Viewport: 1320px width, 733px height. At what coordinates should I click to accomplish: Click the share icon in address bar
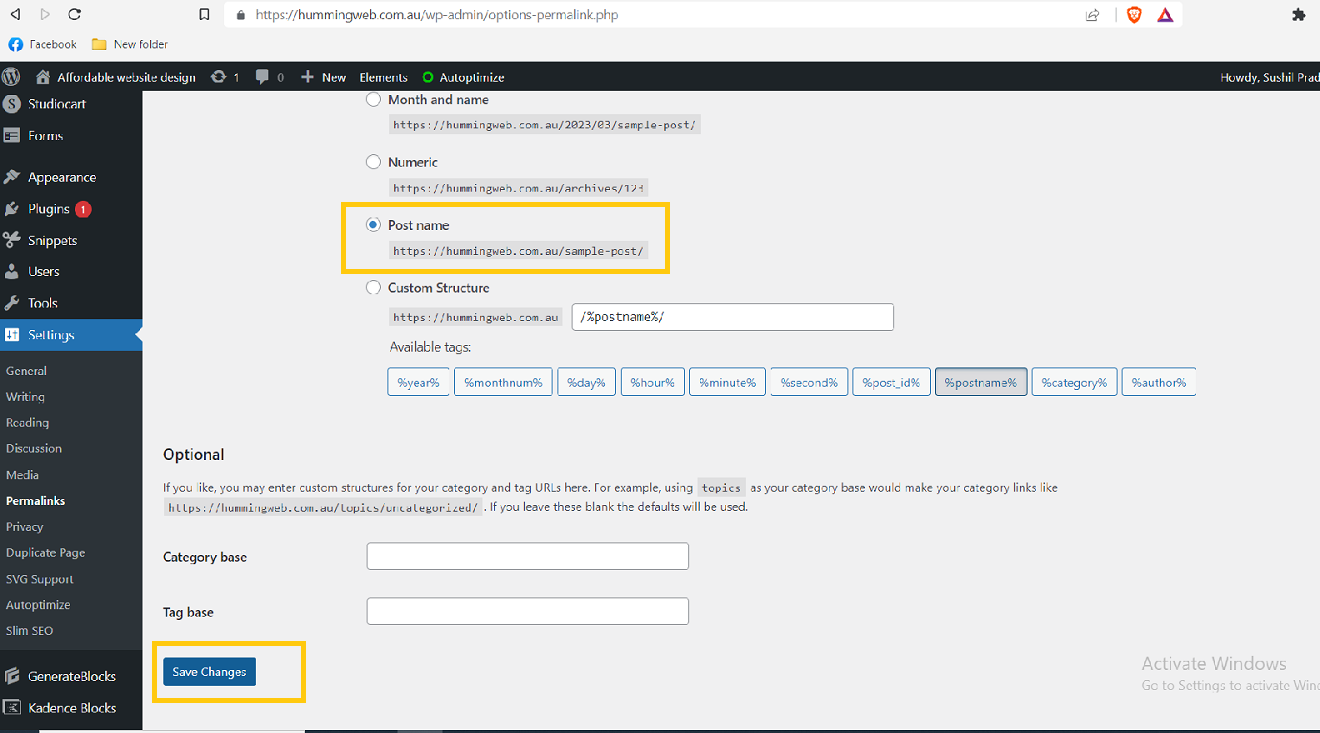coord(1092,15)
